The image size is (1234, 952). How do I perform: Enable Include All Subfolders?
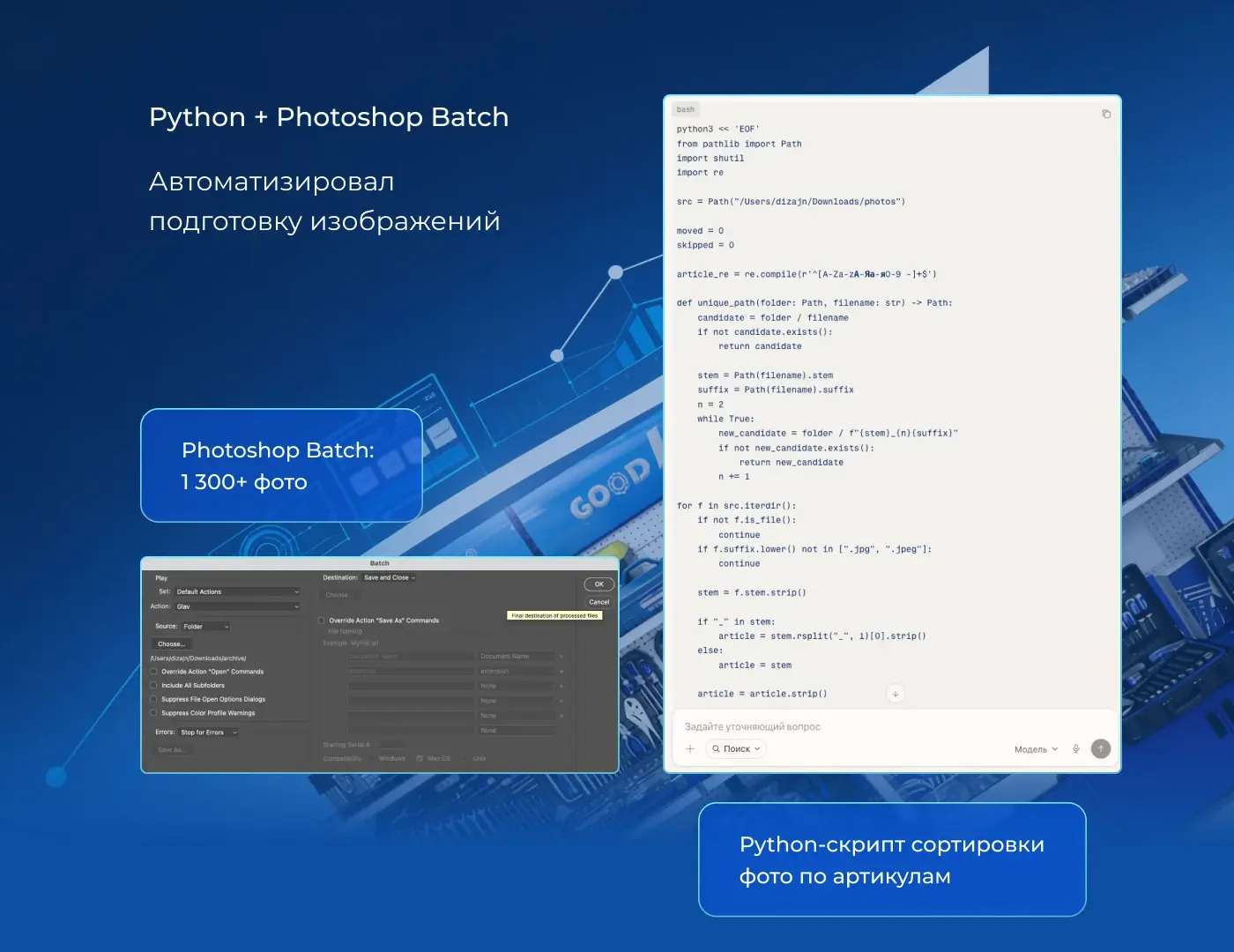point(153,685)
